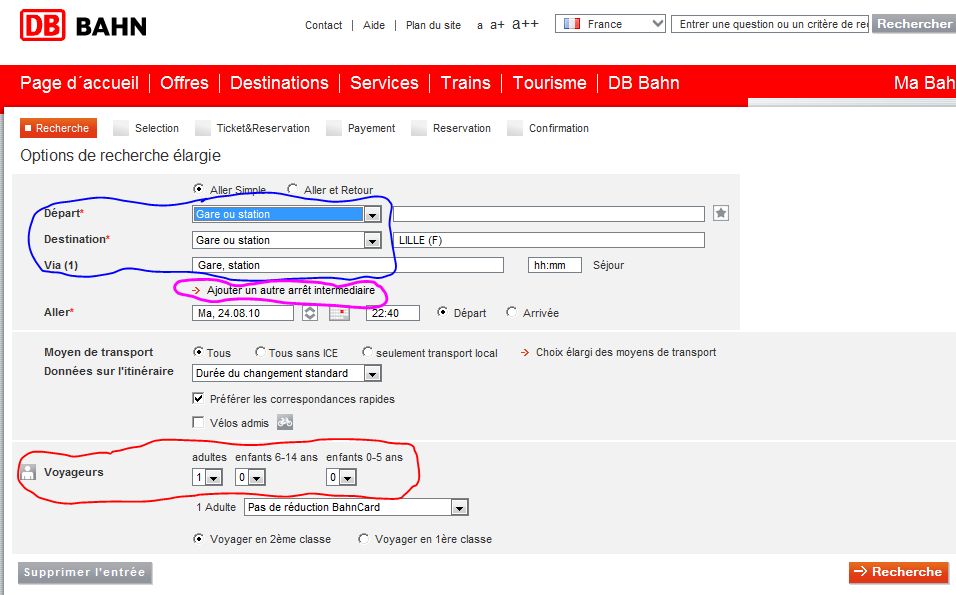Click the date up/down stepper arrows
956x595 pixels.
[310, 313]
